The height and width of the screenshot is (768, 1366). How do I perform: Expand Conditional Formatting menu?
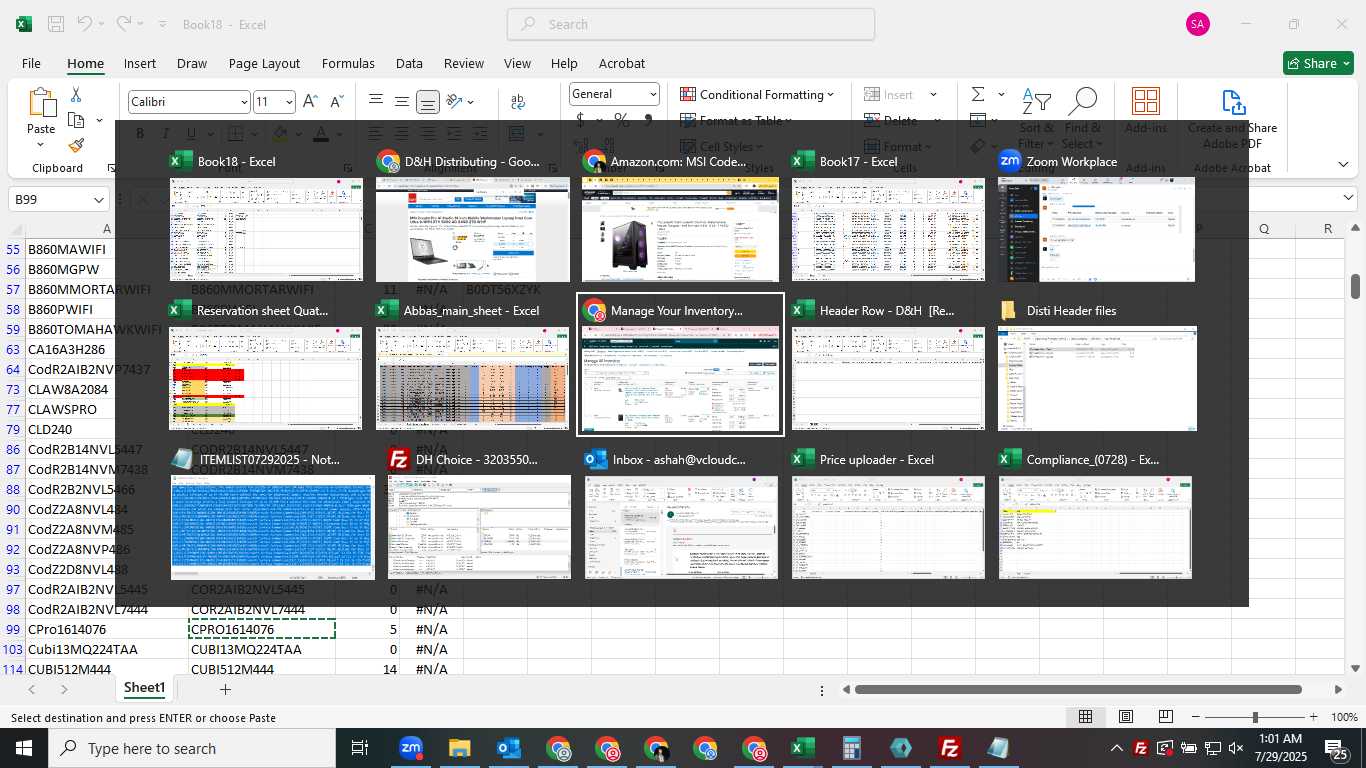point(757,94)
